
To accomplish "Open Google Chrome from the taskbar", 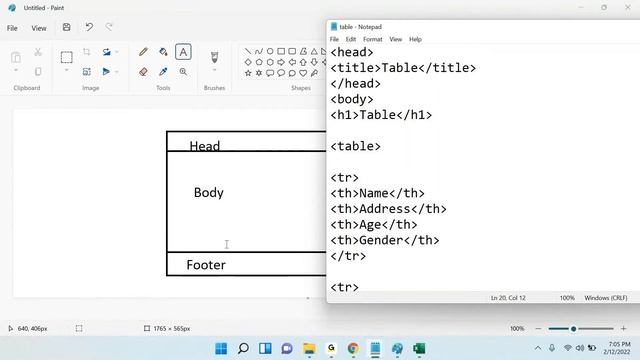I will [353, 349].
